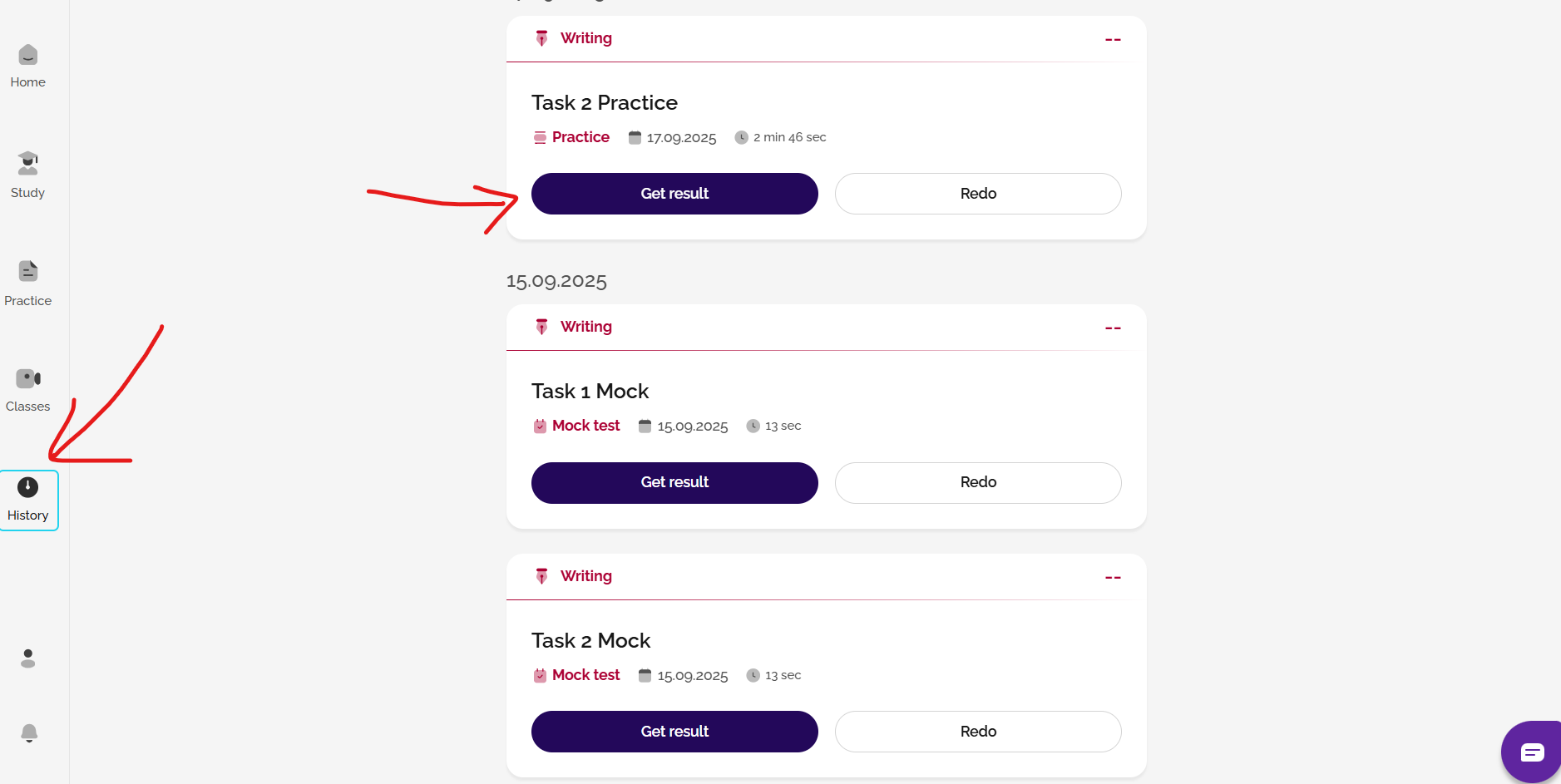This screenshot has height=784, width=1561.
Task: Click the Task 2 Mock title
Action: 590,641
